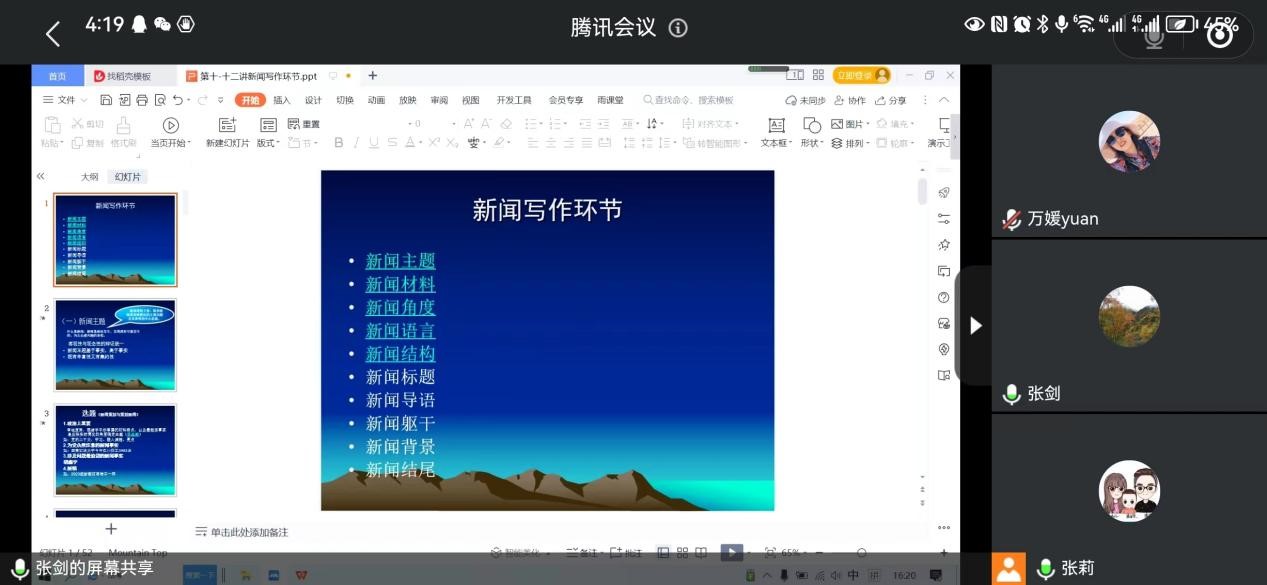Switch to Outline (大纲) pane view

(x=90, y=176)
